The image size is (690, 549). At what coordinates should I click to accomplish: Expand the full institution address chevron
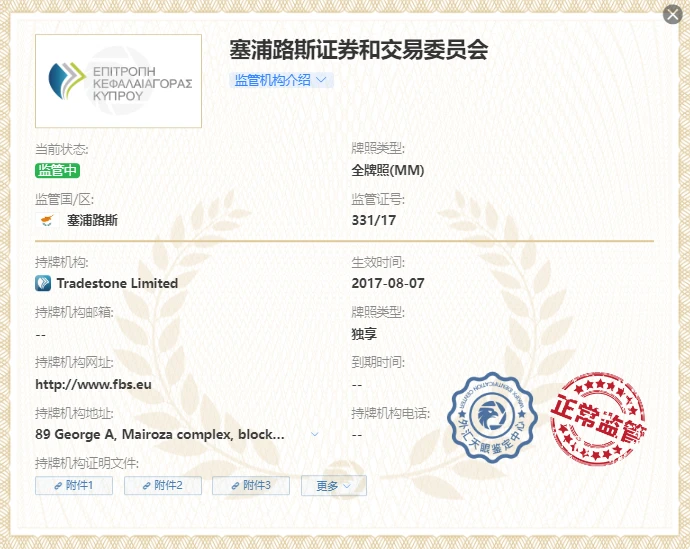314,434
